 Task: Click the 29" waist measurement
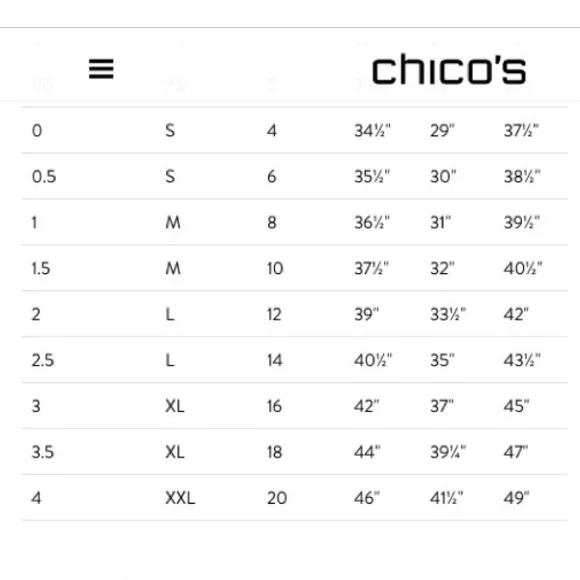[x=442, y=131]
